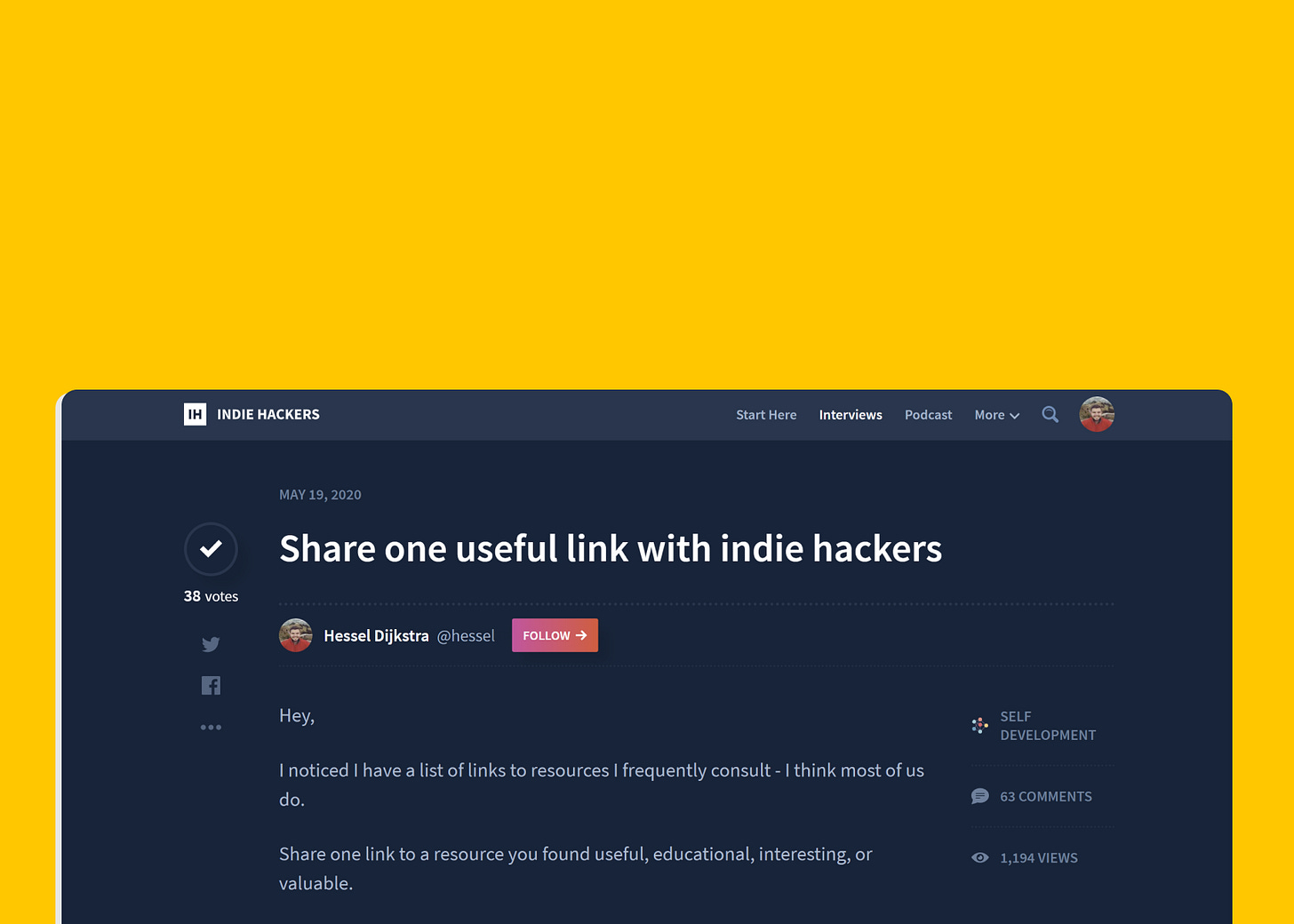The image size is (1294, 924).
Task: Expand the More dropdown menu
Action: pyautogui.click(x=996, y=415)
